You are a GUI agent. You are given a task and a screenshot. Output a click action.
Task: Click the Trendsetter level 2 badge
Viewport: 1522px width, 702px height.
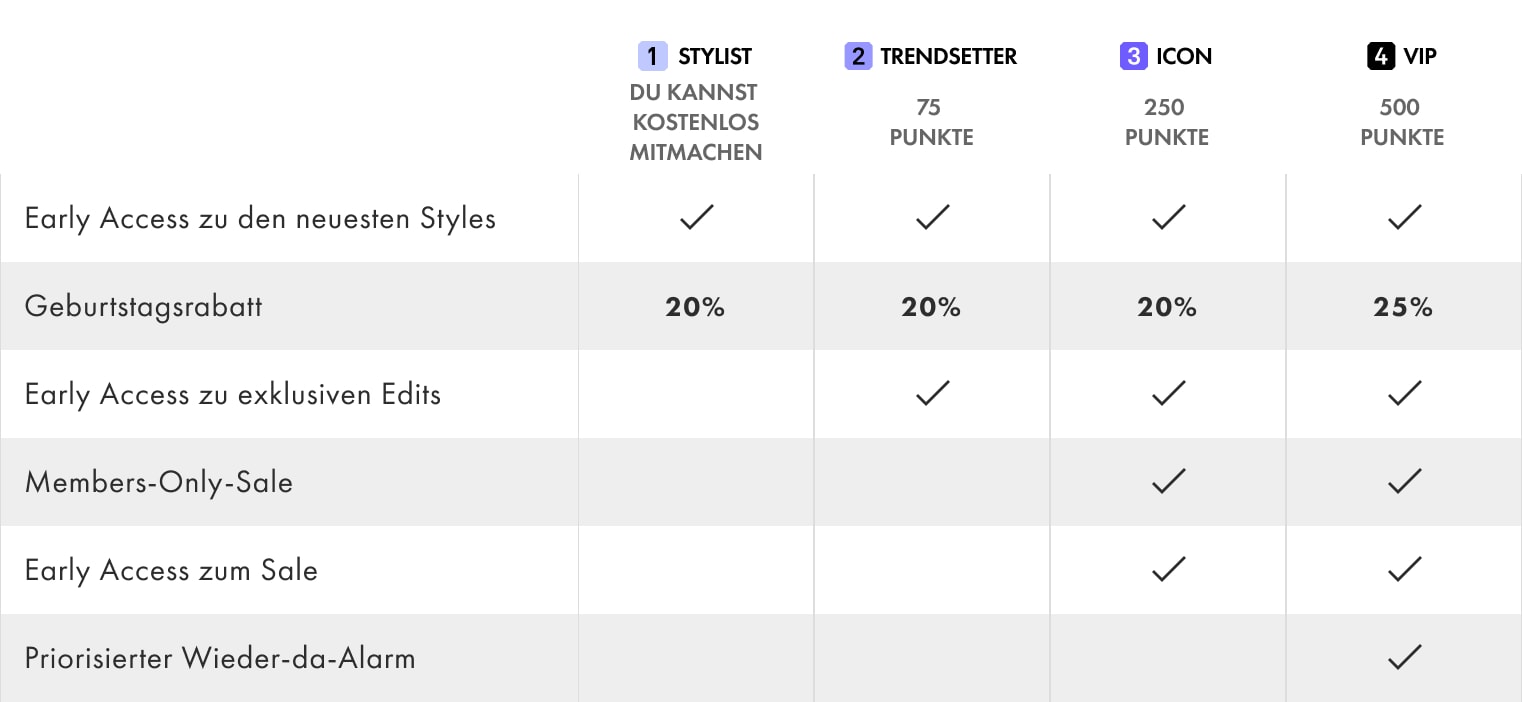click(x=858, y=56)
